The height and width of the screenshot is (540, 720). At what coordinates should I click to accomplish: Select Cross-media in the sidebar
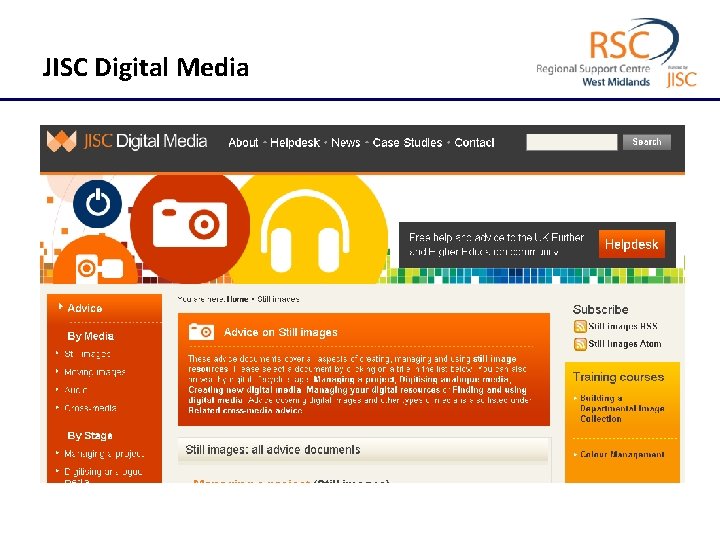[90, 408]
